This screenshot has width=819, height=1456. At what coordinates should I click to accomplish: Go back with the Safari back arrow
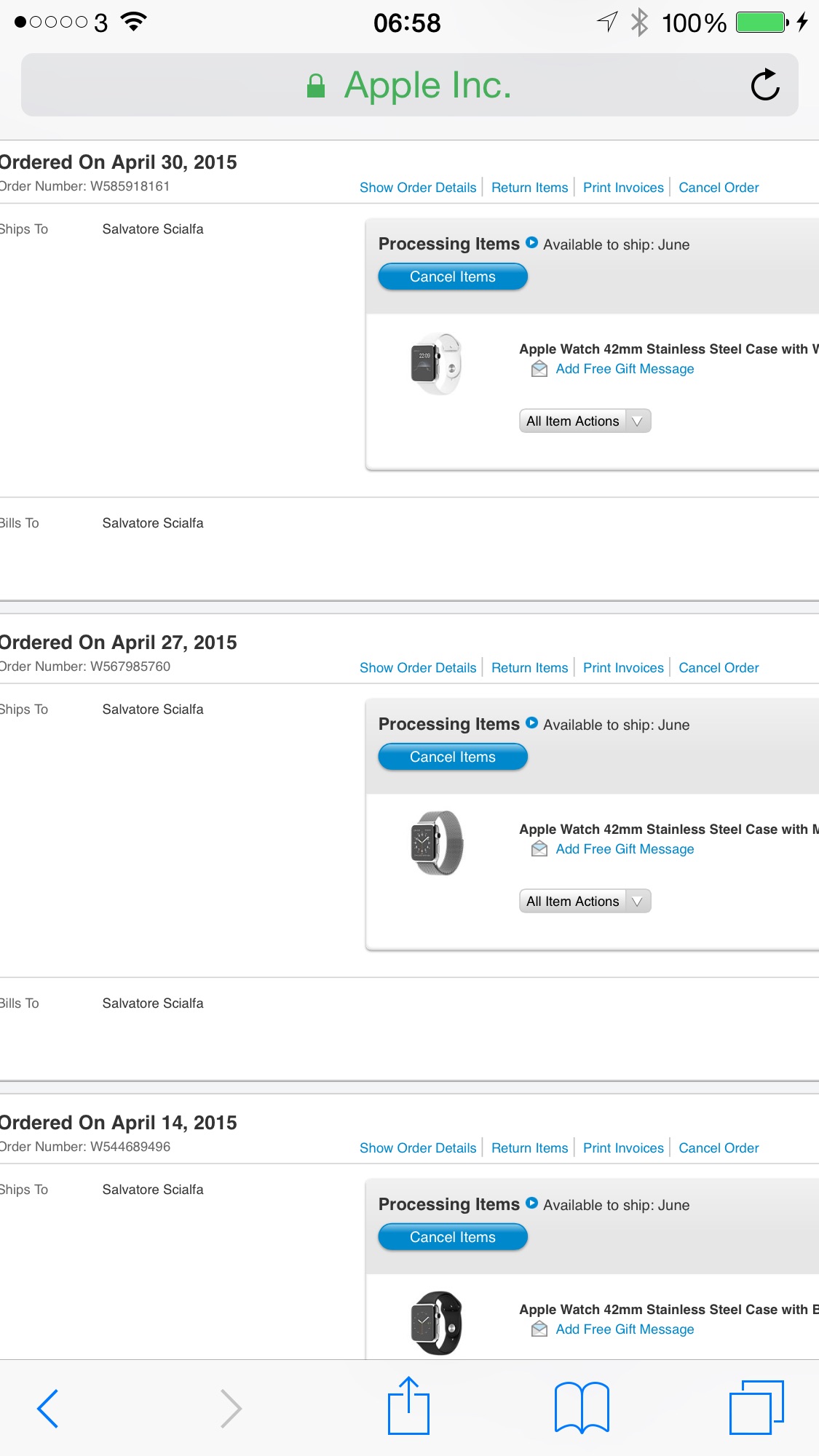click(x=47, y=1408)
